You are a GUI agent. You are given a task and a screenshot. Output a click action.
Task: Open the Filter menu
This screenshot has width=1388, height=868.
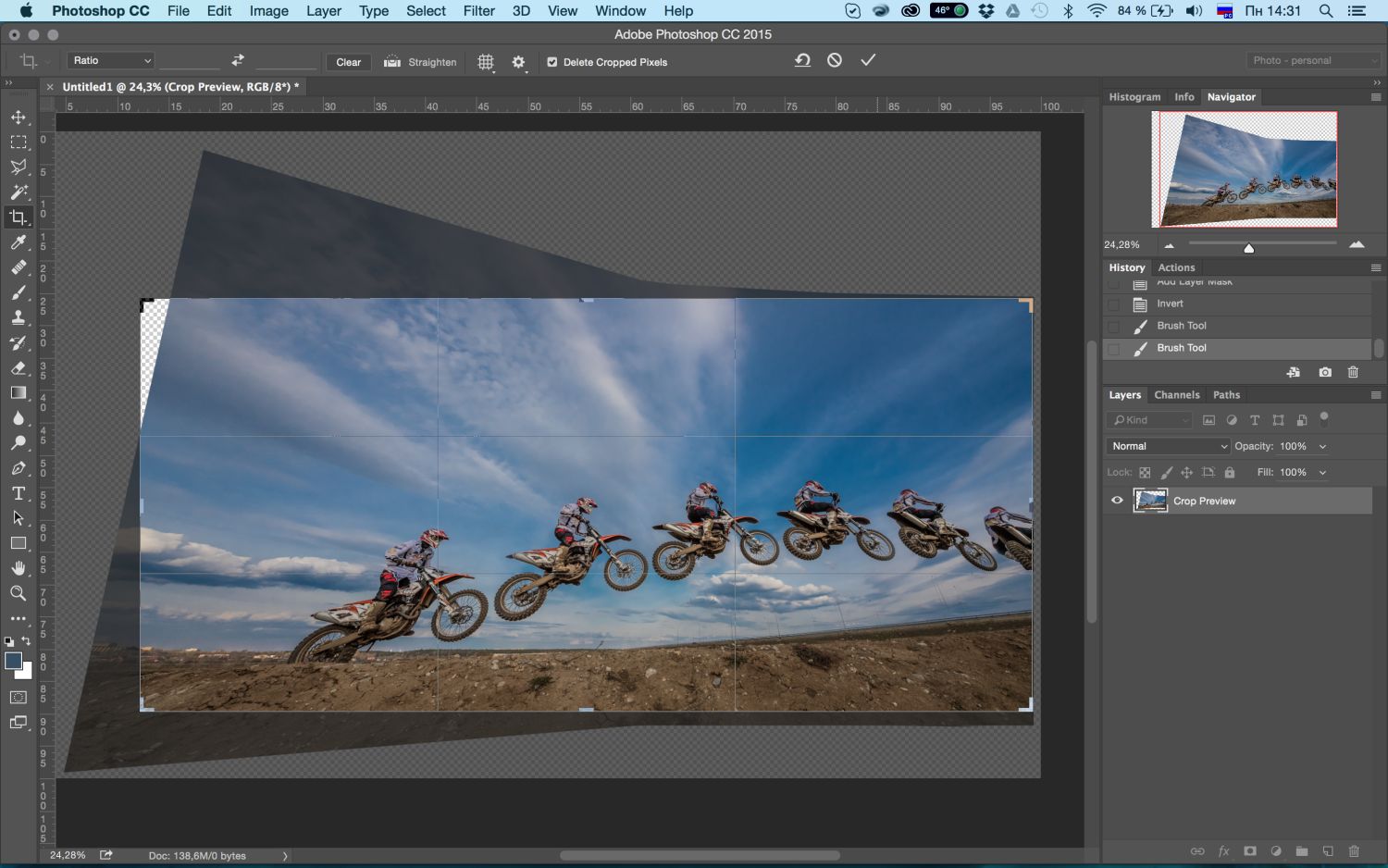click(478, 11)
